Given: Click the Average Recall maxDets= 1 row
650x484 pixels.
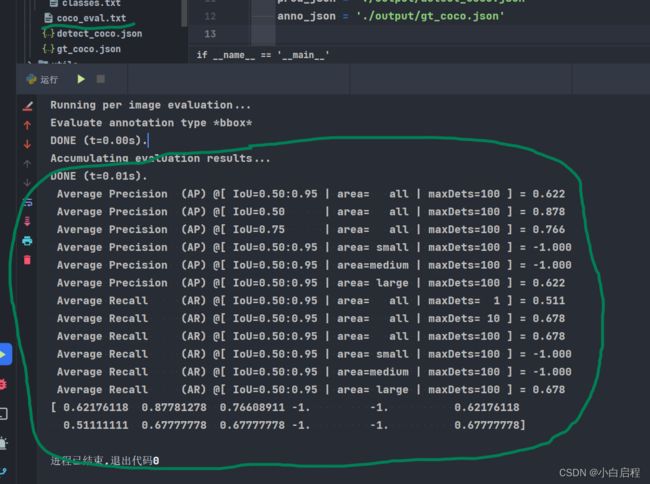Looking at the screenshot, I should pos(311,301).
